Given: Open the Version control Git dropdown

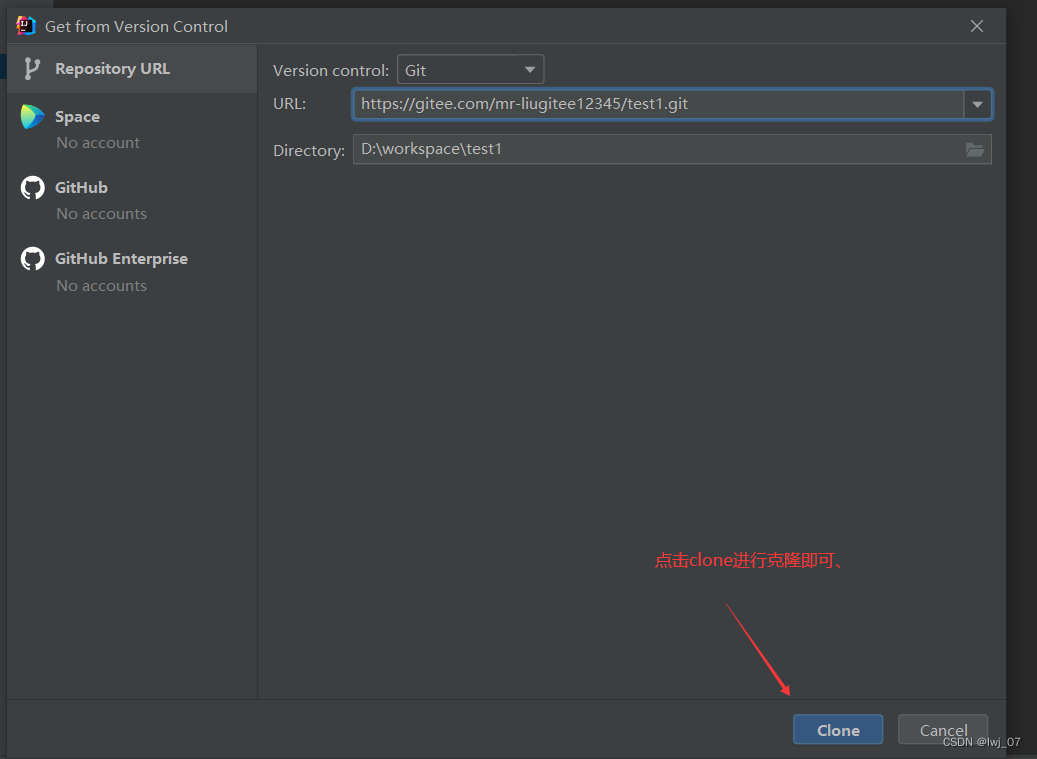Looking at the screenshot, I should click(470, 69).
